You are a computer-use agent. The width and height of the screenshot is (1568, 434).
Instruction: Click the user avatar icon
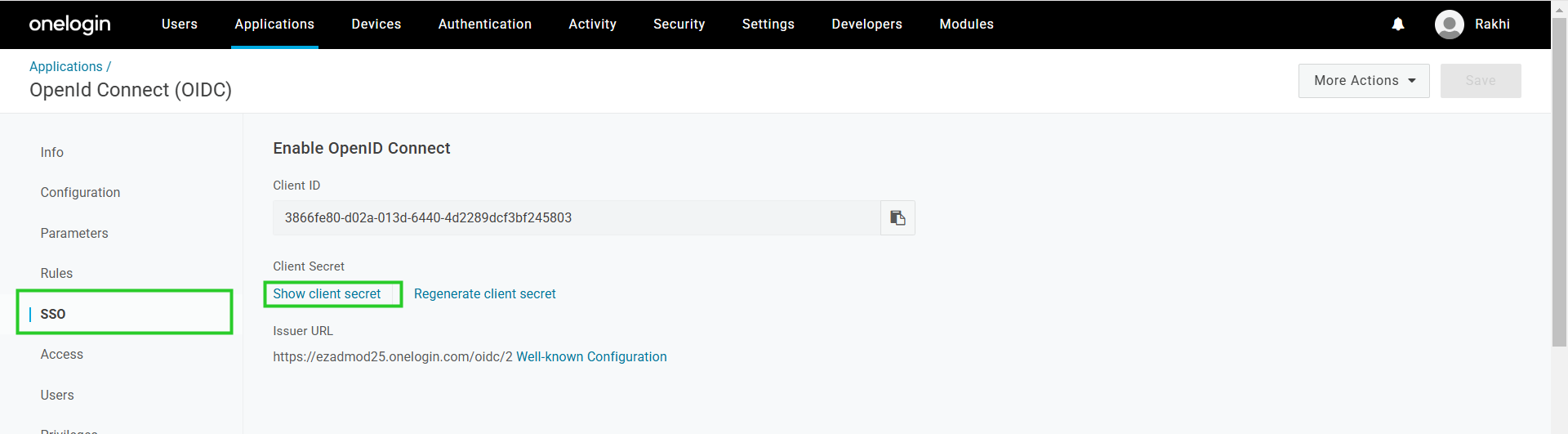tap(1450, 25)
